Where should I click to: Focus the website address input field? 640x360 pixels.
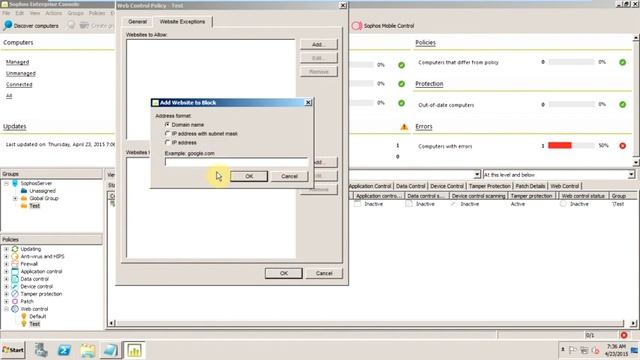coord(236,162)
